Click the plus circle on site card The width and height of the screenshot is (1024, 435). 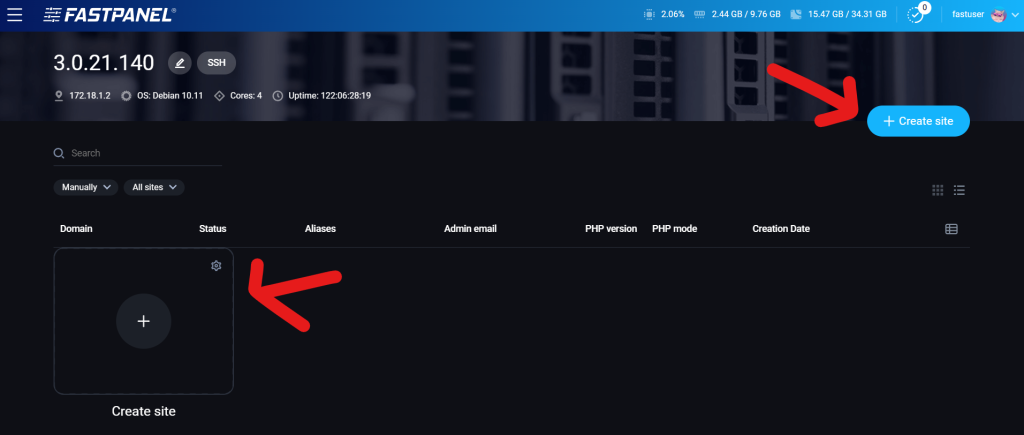[x=143, y=321]
